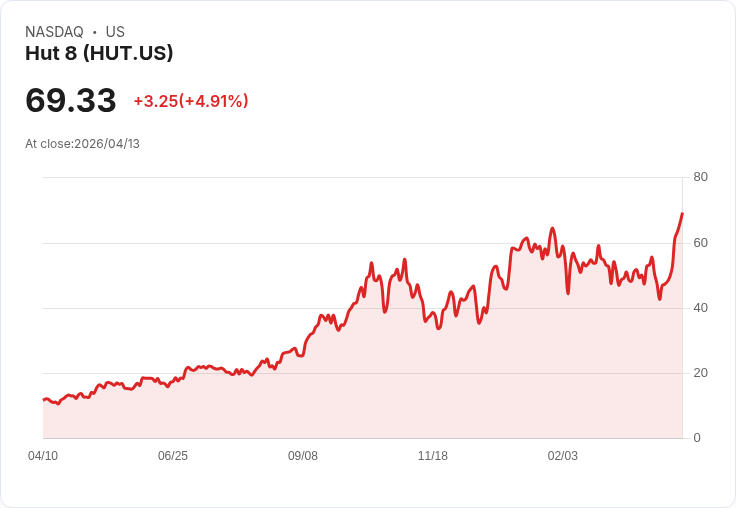Click the NASDAQ exchange label

pyautogui.click(x=54, y=32)
